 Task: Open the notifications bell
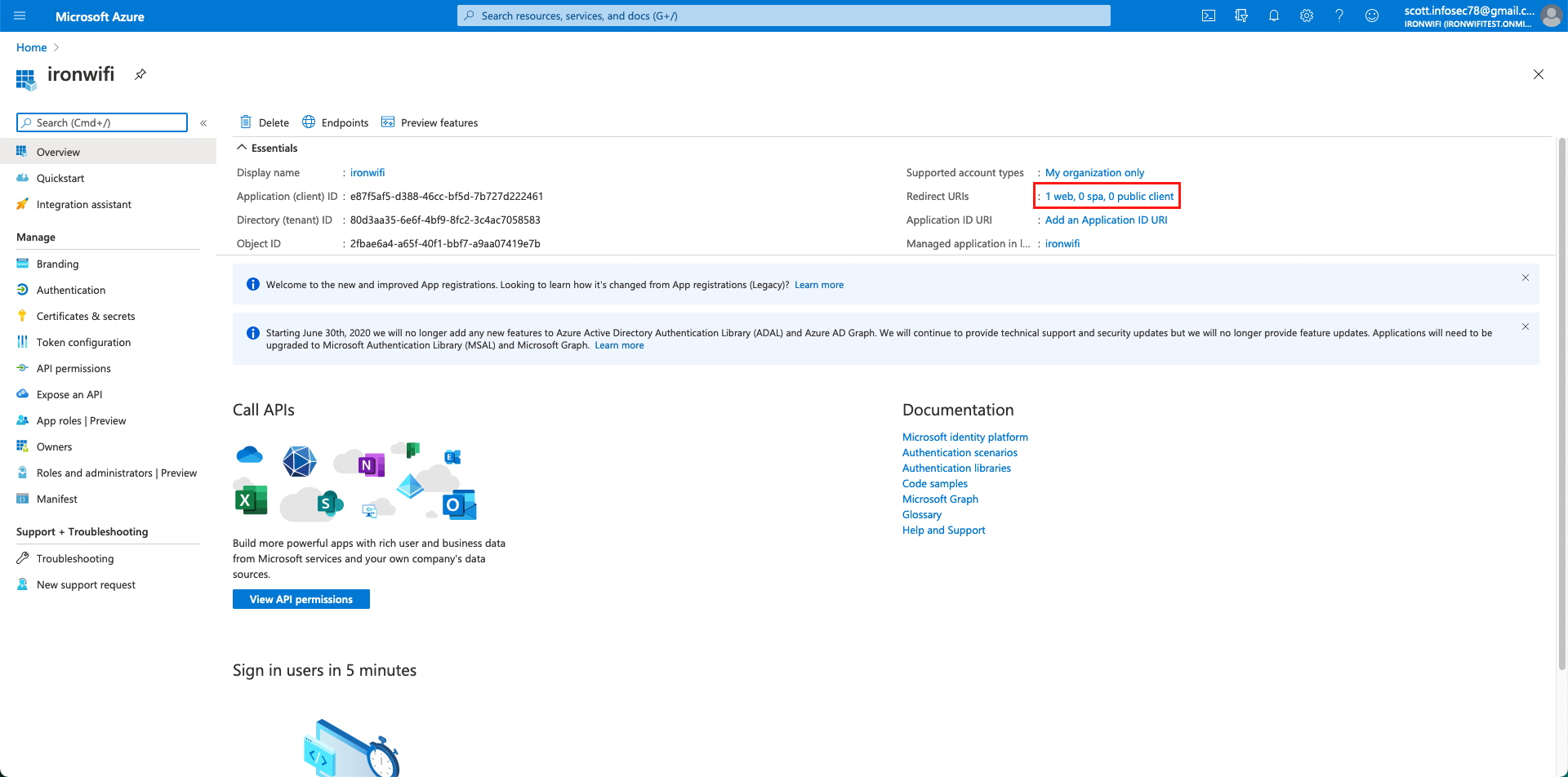[1274, 16]
